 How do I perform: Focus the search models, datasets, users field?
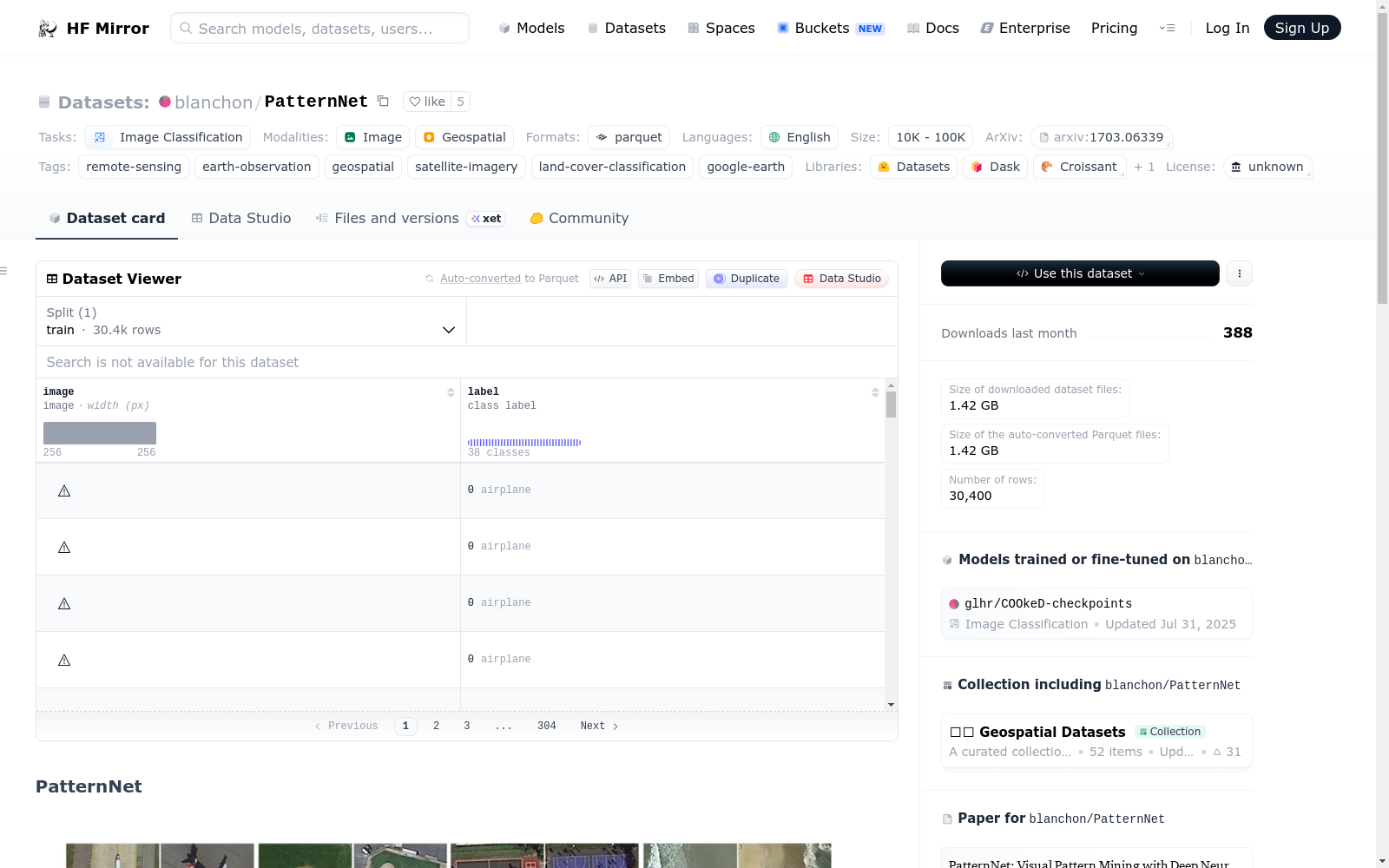coord(319,28)
